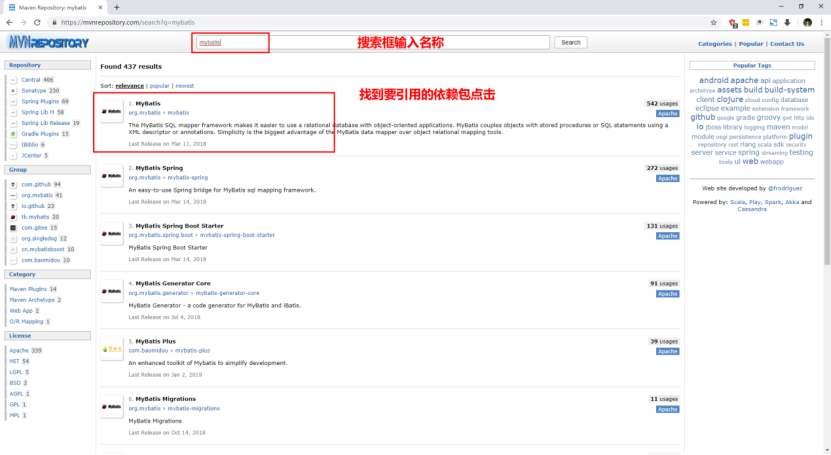Click the search input field
Image resolution: width=831 pixels, height=455 pixels.
coord(371,43)
